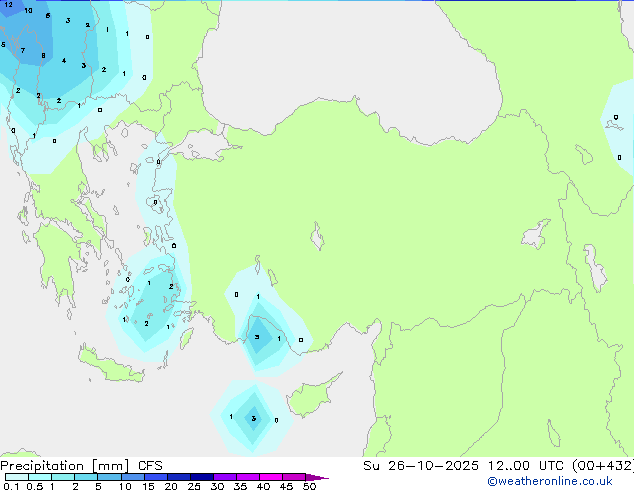Click the '3' value west of Cyprus
This screenshot has width=634, height=490.
tap(254, 418)
